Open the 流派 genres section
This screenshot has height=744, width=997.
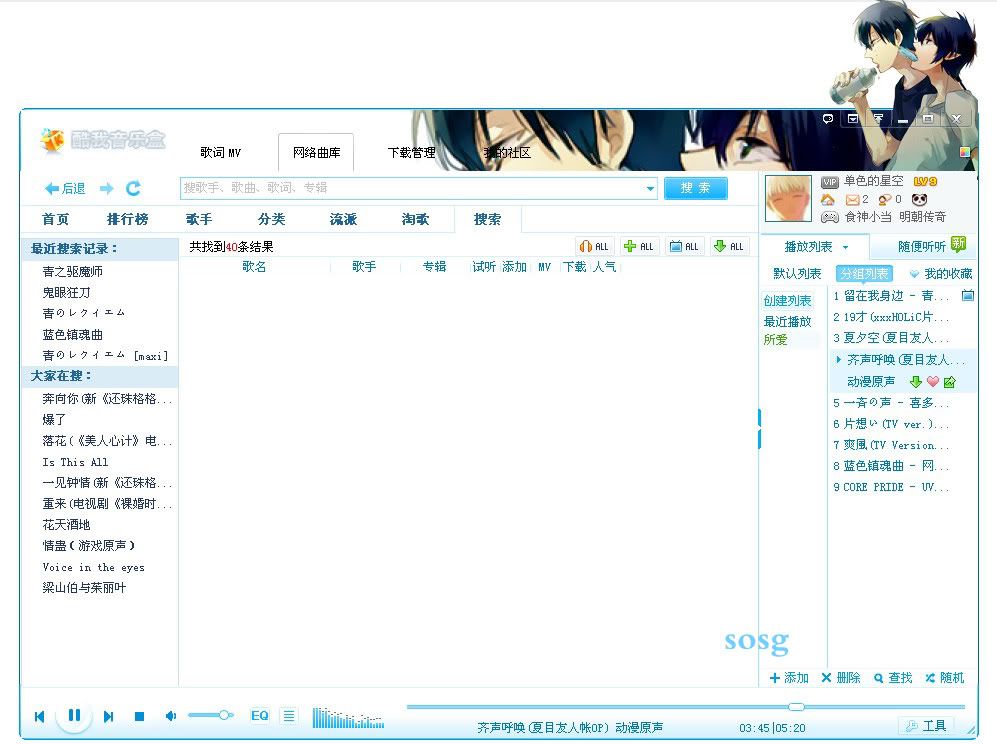click(x=343, y=219)
